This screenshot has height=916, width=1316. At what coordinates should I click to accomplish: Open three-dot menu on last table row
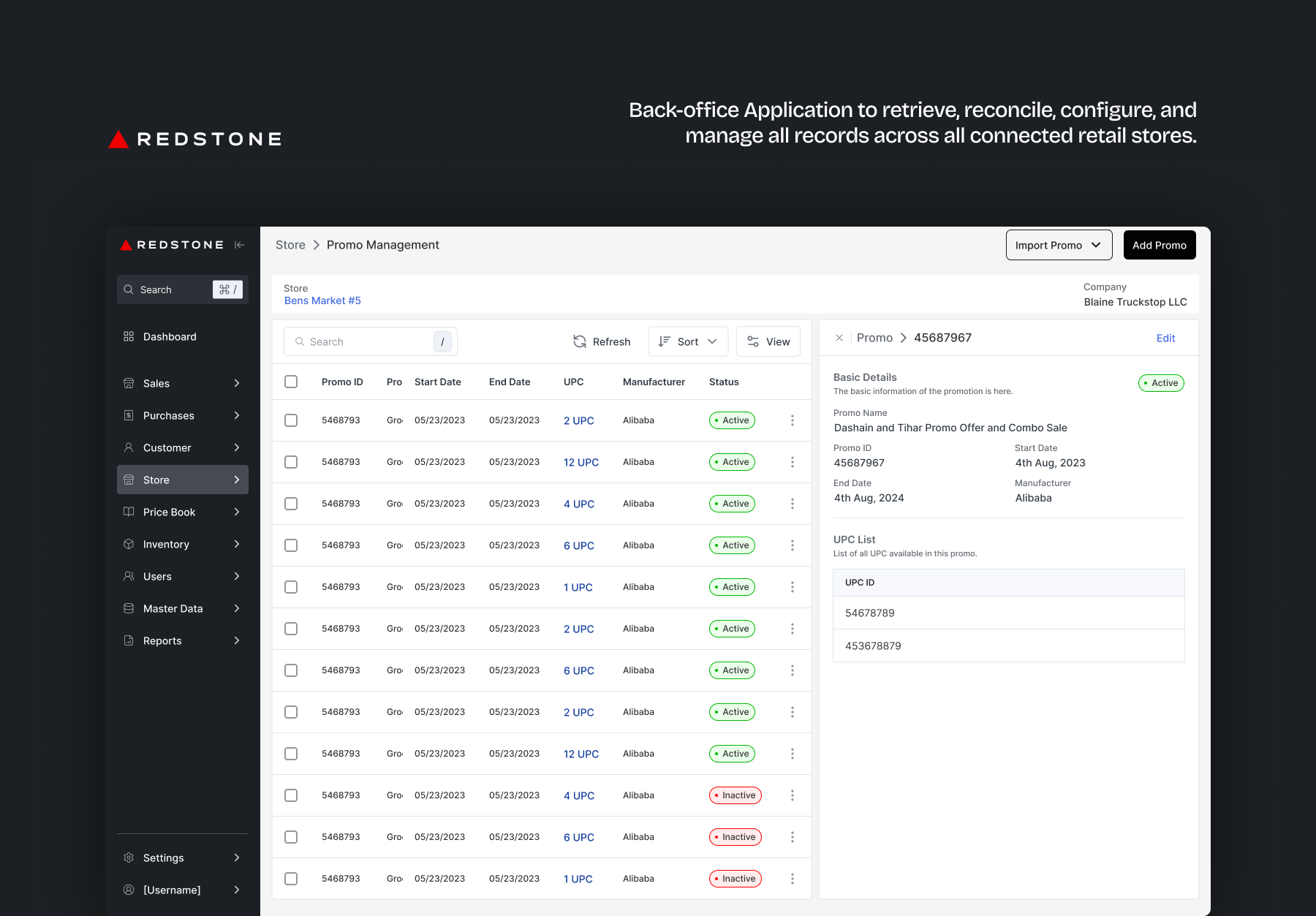coord(792,879)
